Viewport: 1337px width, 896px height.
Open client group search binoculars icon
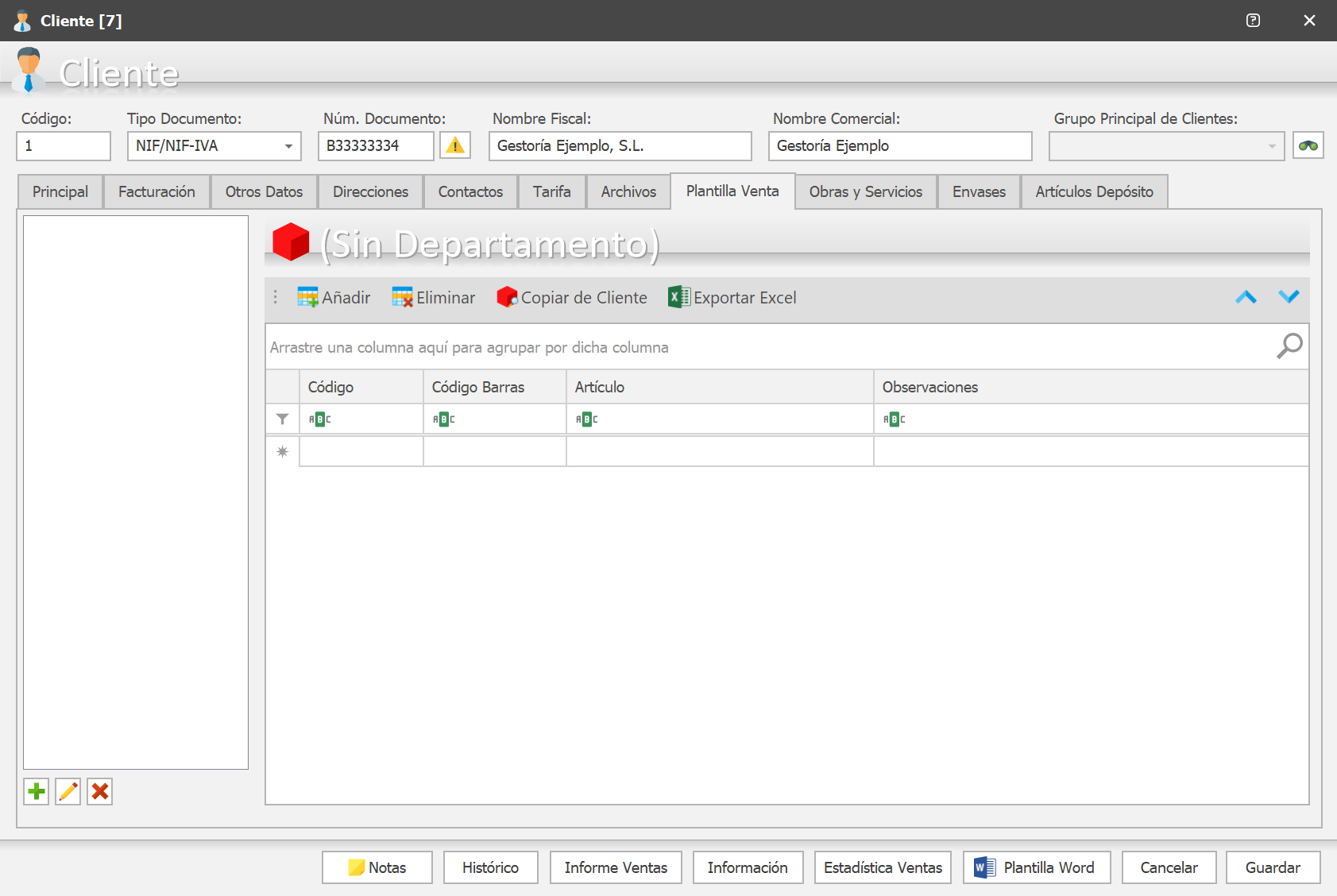pyautogui.click(x=1308, y=145)
